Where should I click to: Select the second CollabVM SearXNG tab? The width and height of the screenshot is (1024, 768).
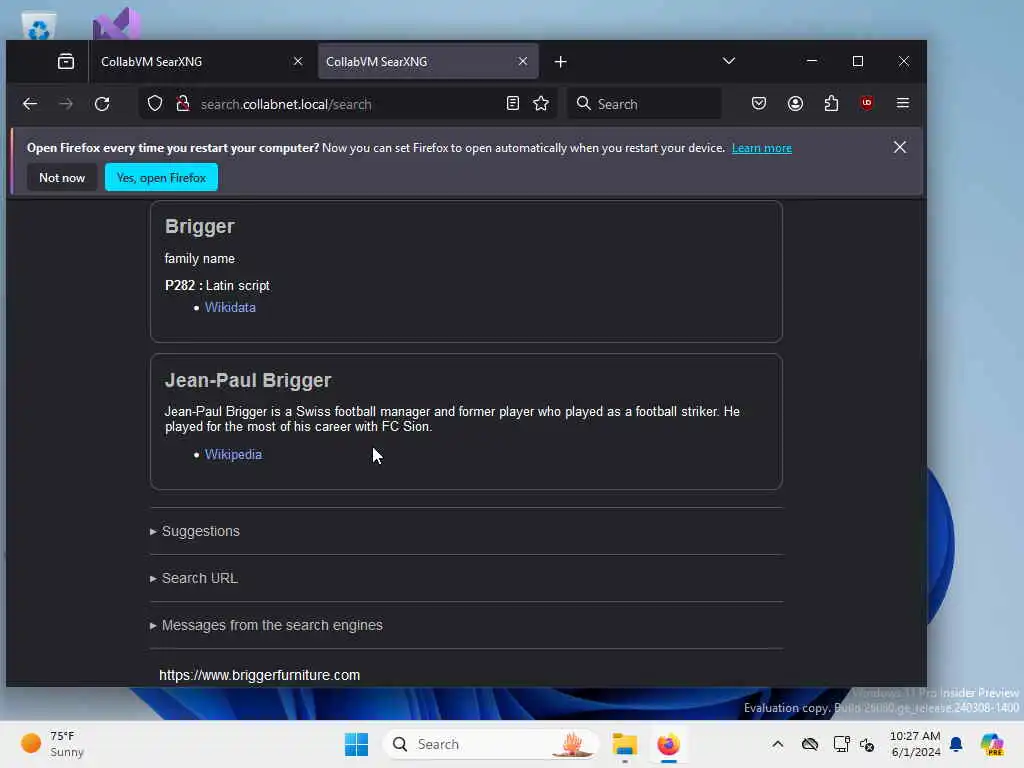[428, 61]
